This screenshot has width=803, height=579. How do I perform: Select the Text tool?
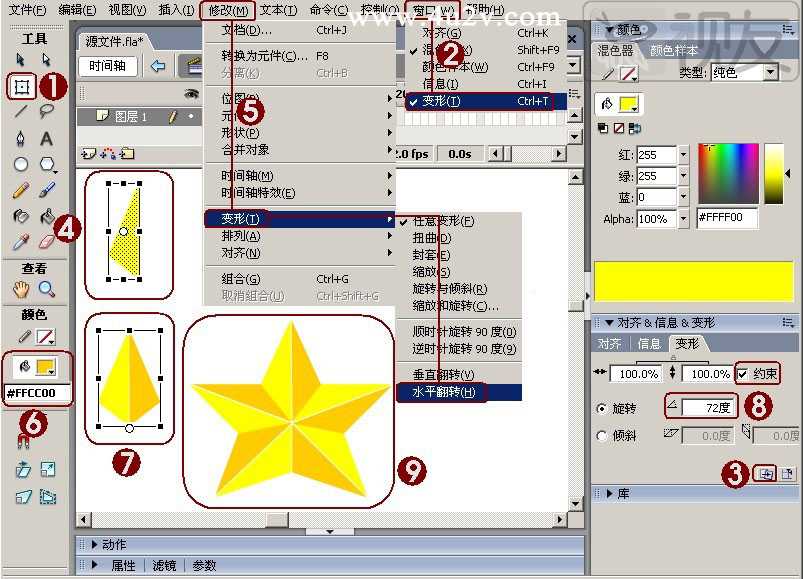click(47, 139)
